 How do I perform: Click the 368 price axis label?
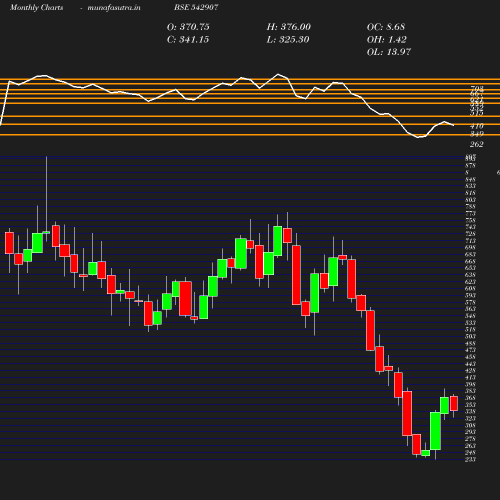pos(470,398)
